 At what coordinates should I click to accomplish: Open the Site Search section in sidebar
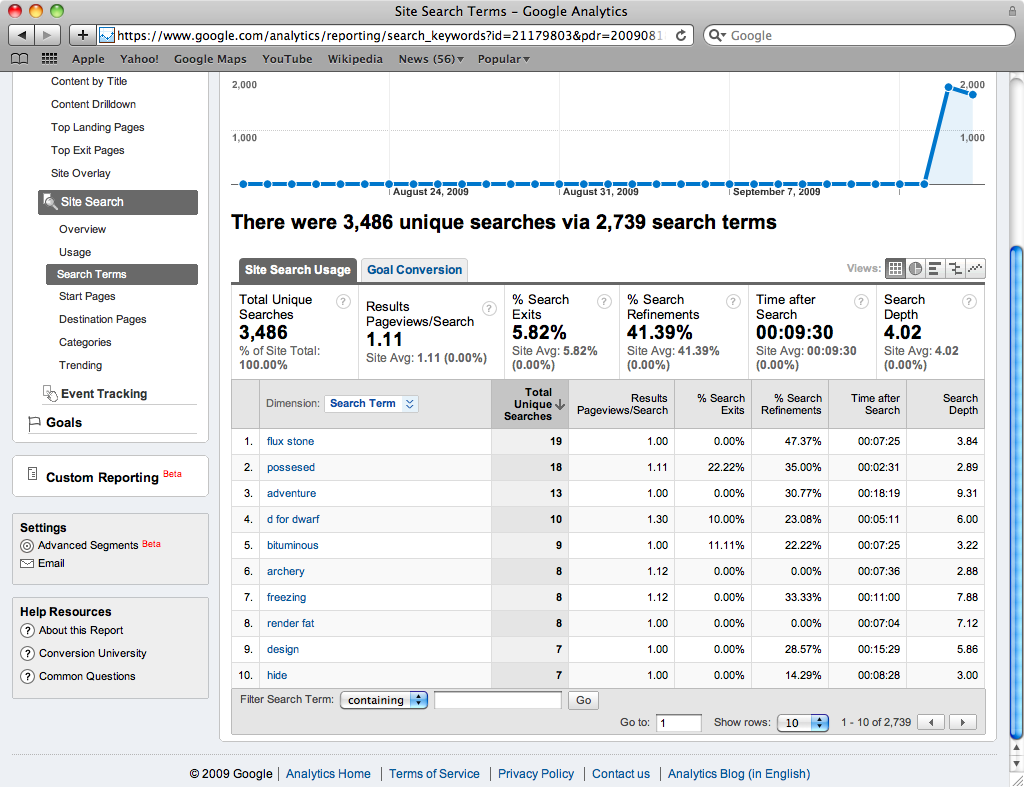118,202
